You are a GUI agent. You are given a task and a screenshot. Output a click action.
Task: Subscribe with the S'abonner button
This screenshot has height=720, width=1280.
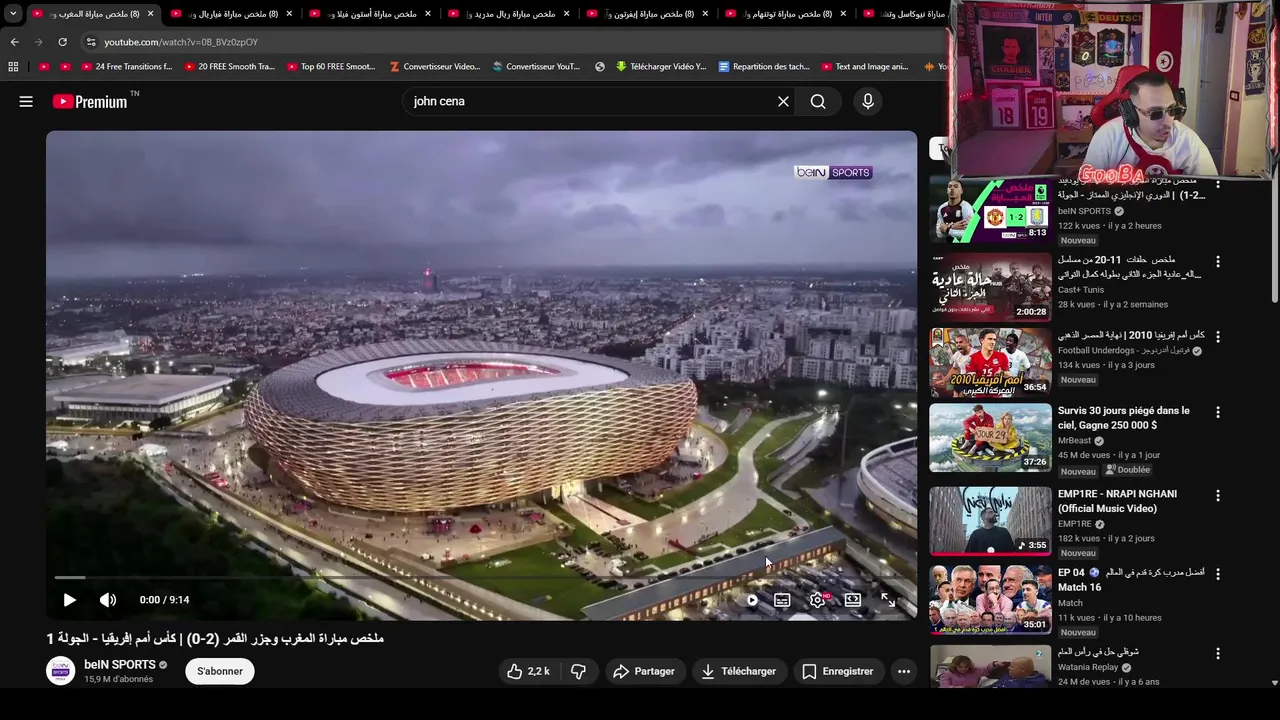[x=220, y=671]
